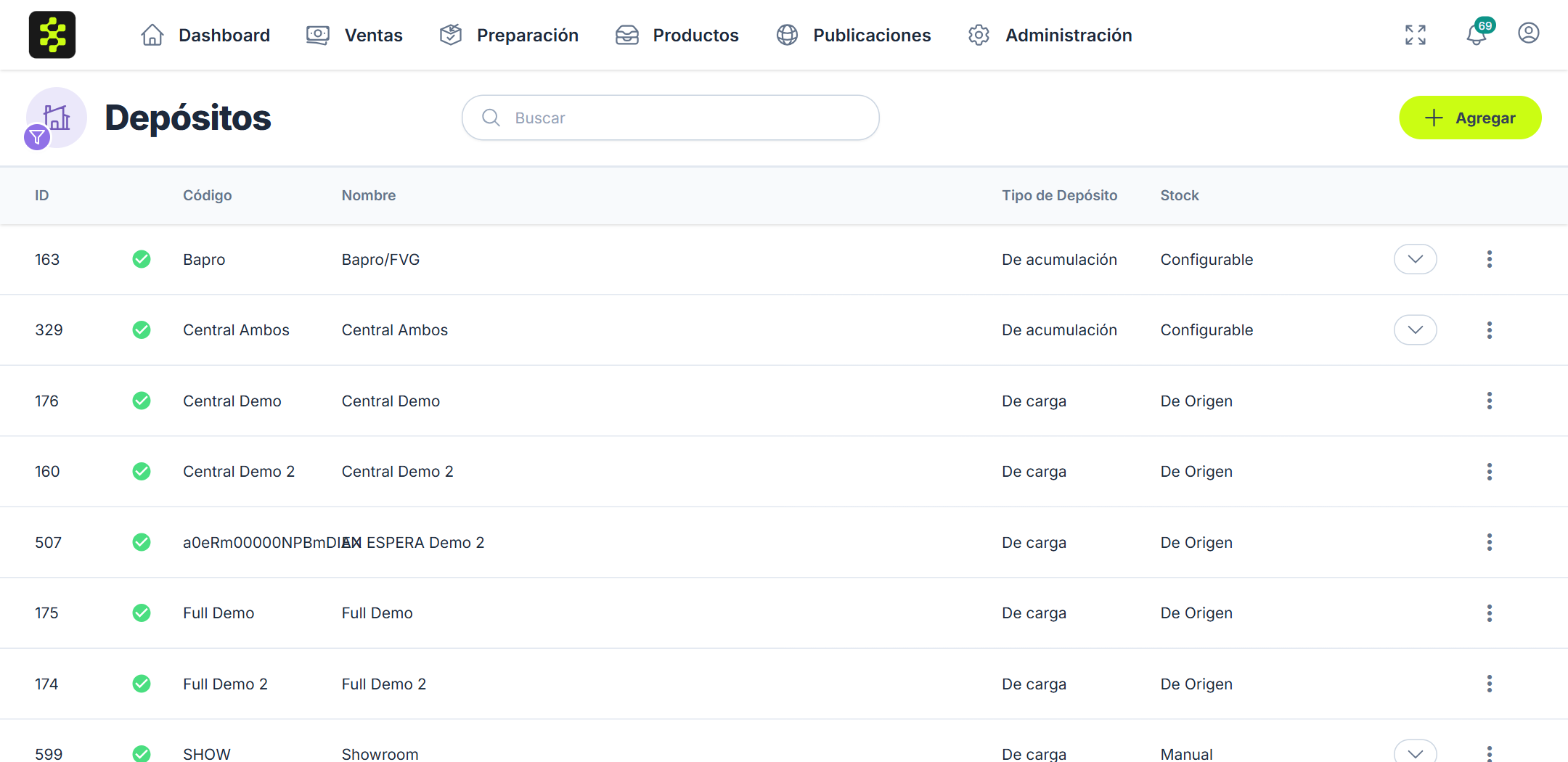Viewport: 1568px width, 762px height.
Task: Click the Agregar button
Action: (x=1470, y=118)
